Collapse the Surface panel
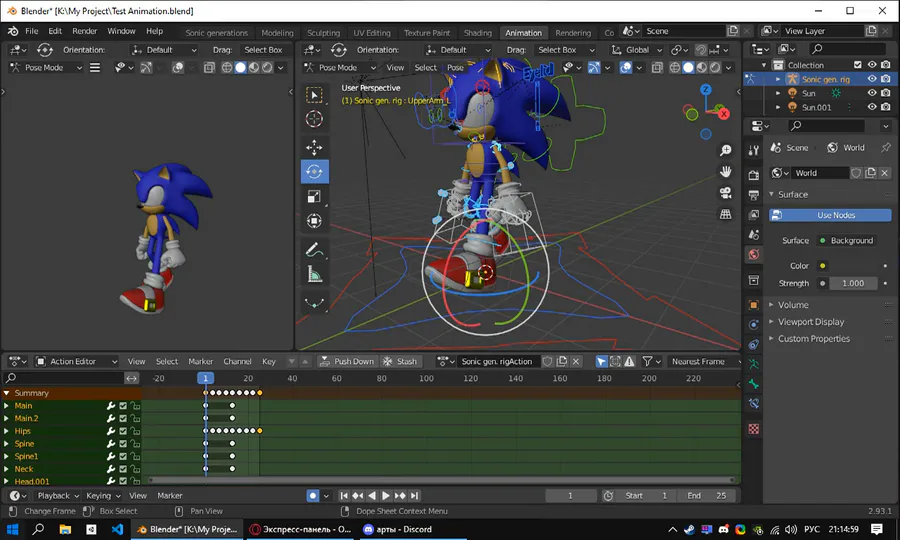Screen dimensions: 900x540 pyautogui.click(x=792, y=195)
